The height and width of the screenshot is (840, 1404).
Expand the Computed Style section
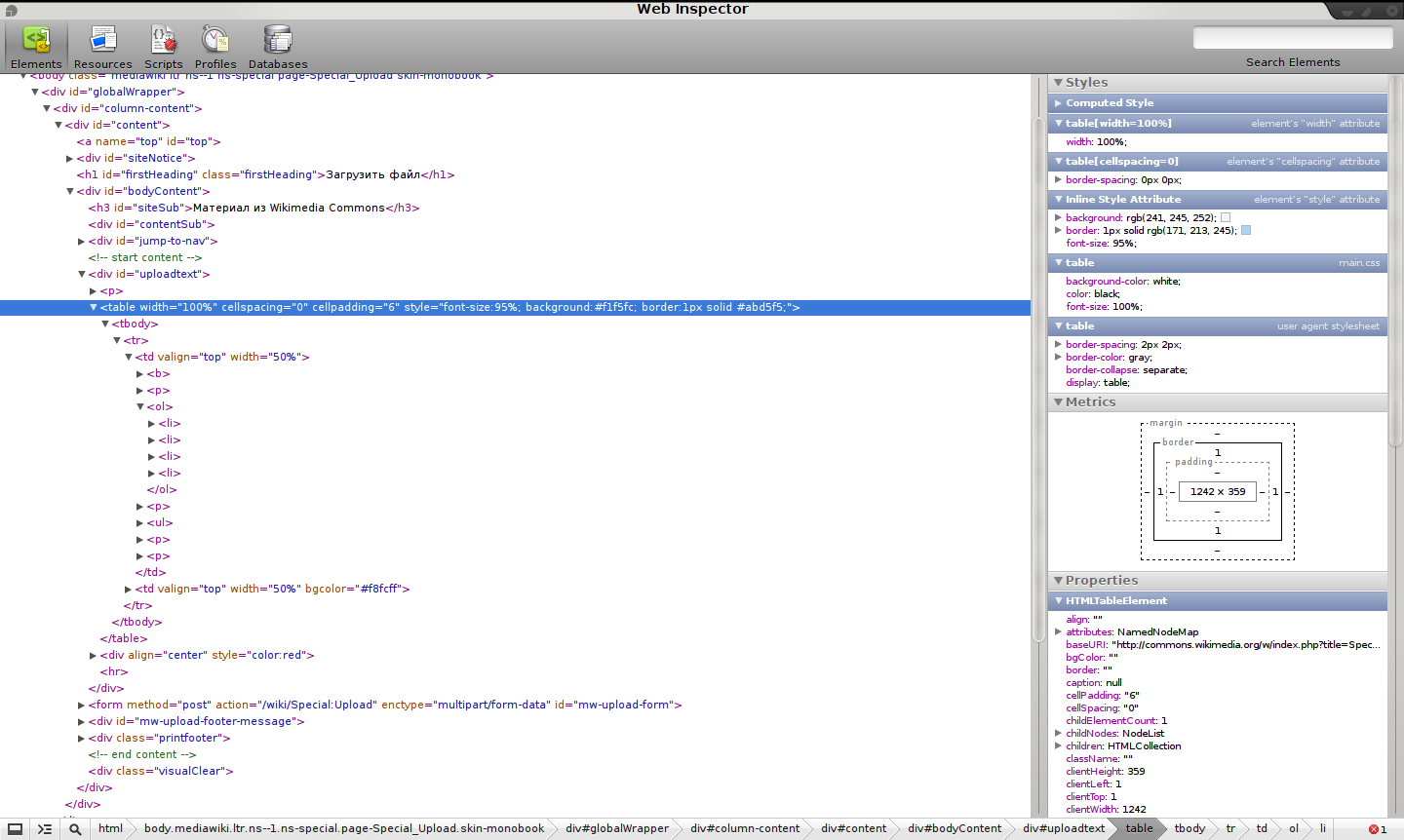[x=1059, y=102]
